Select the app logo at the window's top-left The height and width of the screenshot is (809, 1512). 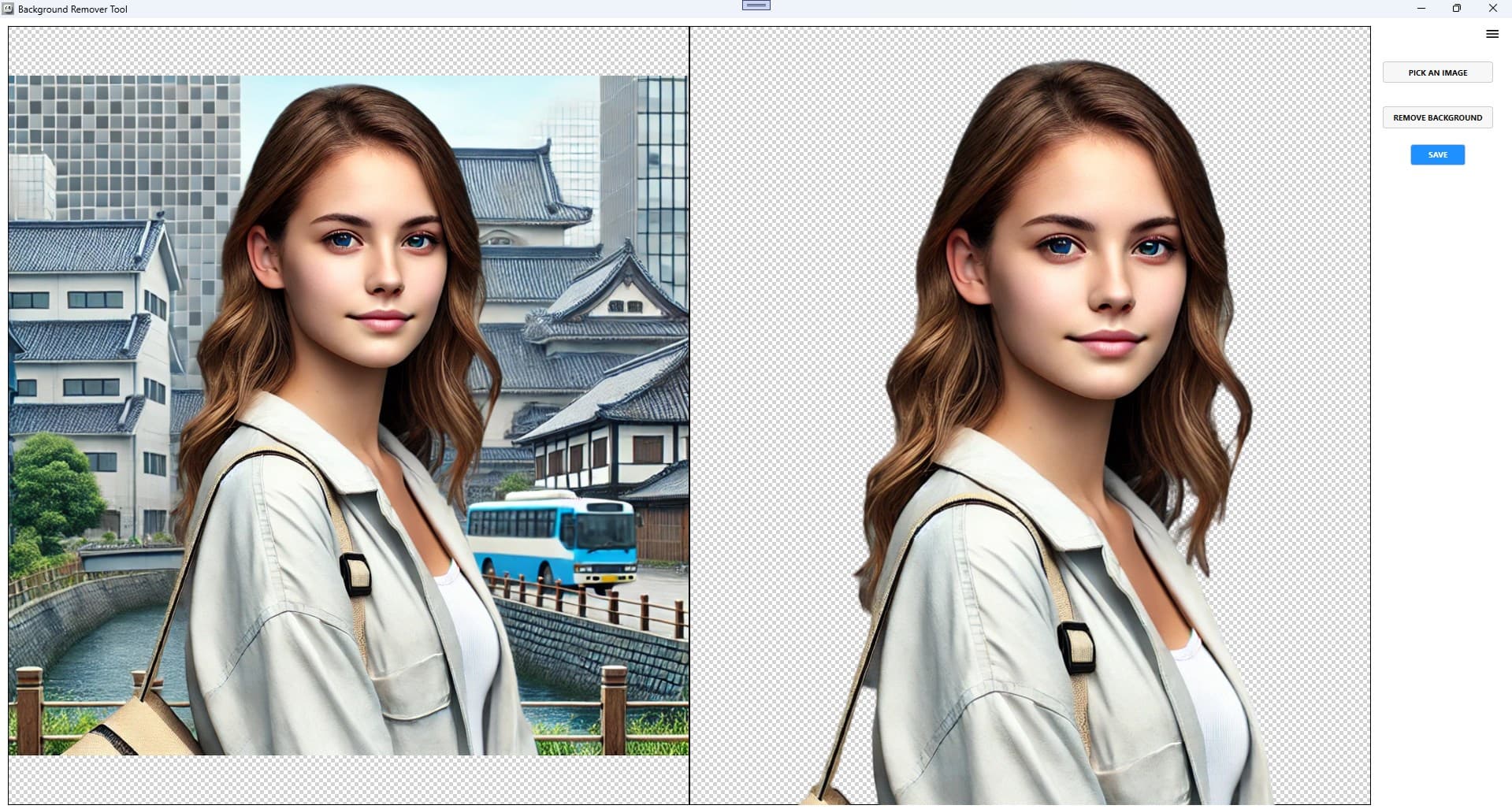[x=8, y=9]
